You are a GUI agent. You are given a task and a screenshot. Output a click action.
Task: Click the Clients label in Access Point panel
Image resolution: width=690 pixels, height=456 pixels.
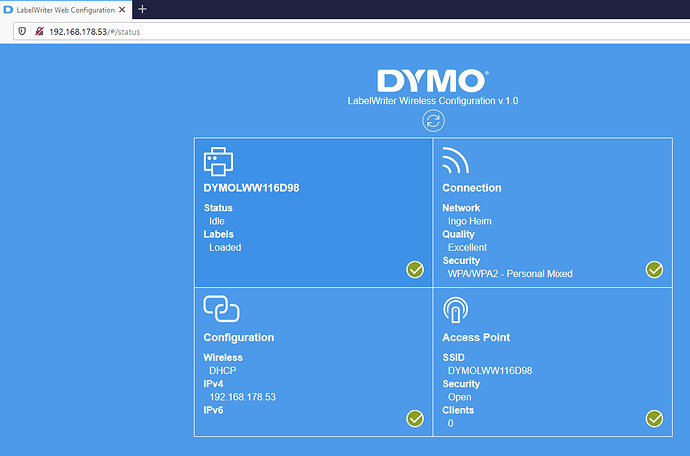(x=458, y=410)
